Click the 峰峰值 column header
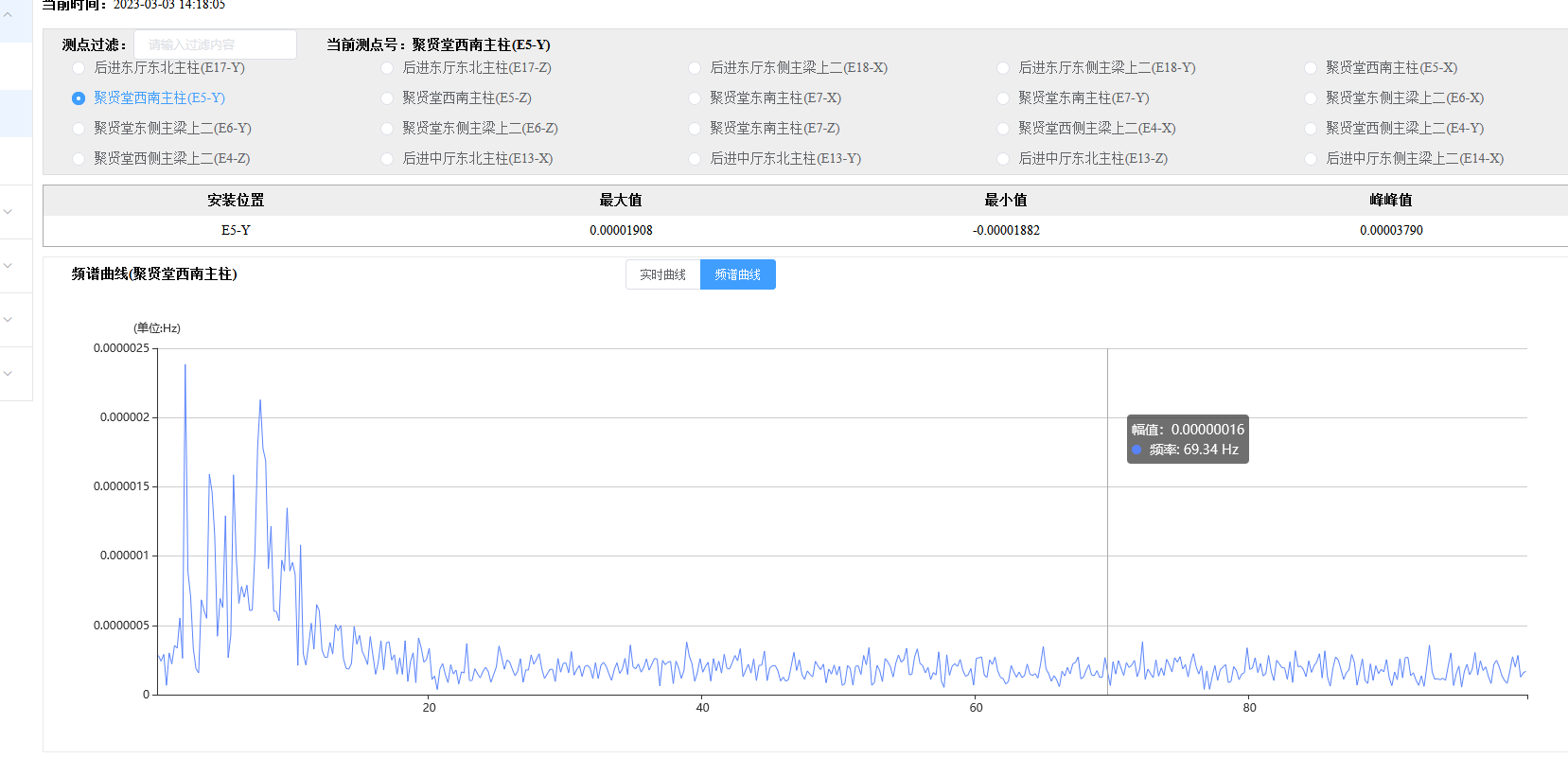Viewport: 1568px width, 759px height. 1390,200
